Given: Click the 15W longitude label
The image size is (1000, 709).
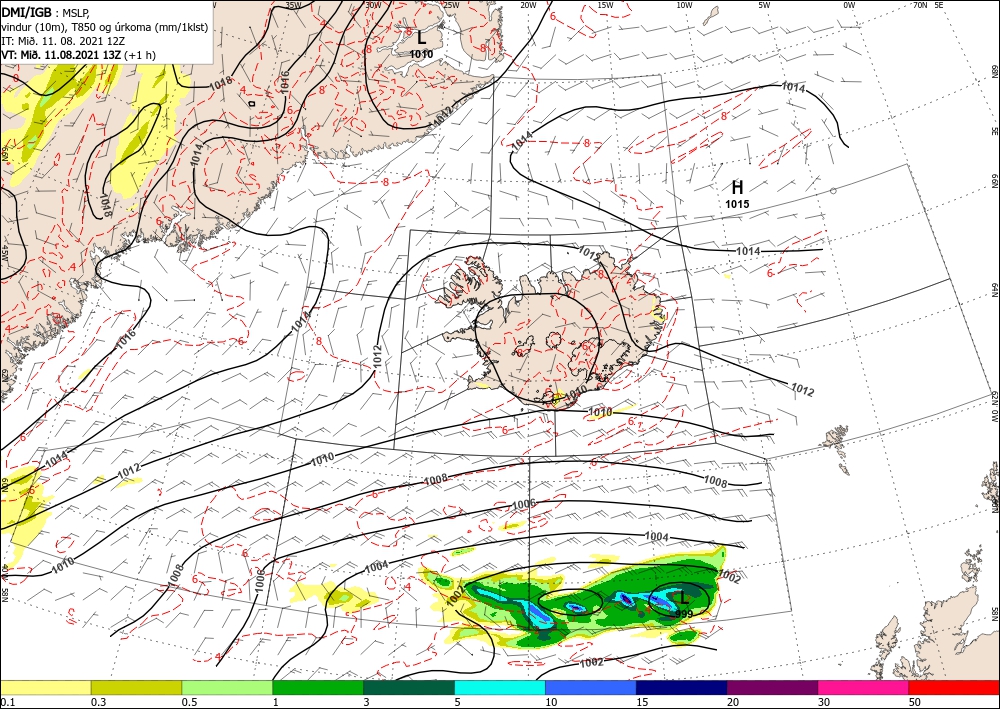Looking at the screenshot, I should coord(605,4).
